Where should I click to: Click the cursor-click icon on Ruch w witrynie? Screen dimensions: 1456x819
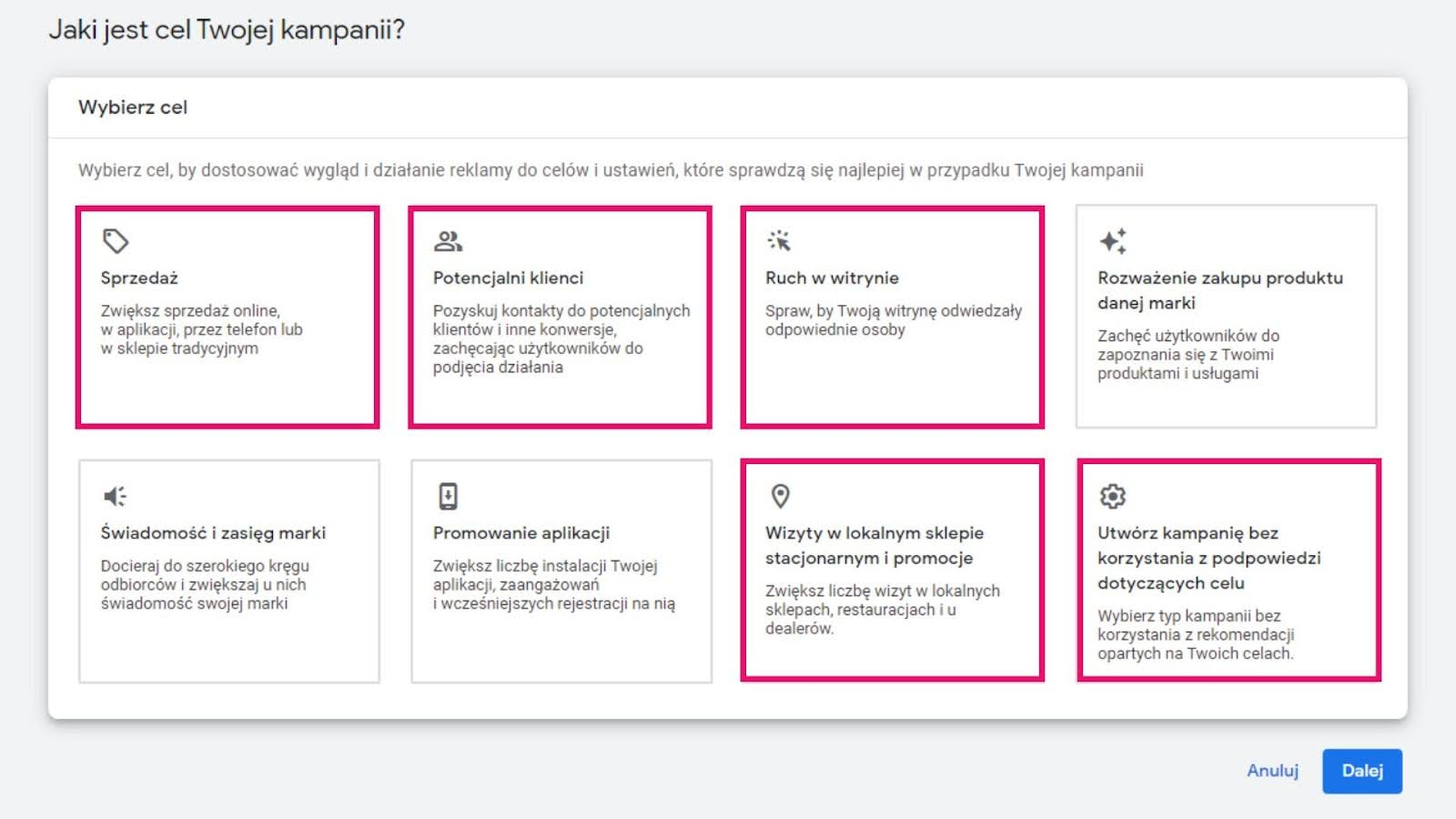click(779, 239)
